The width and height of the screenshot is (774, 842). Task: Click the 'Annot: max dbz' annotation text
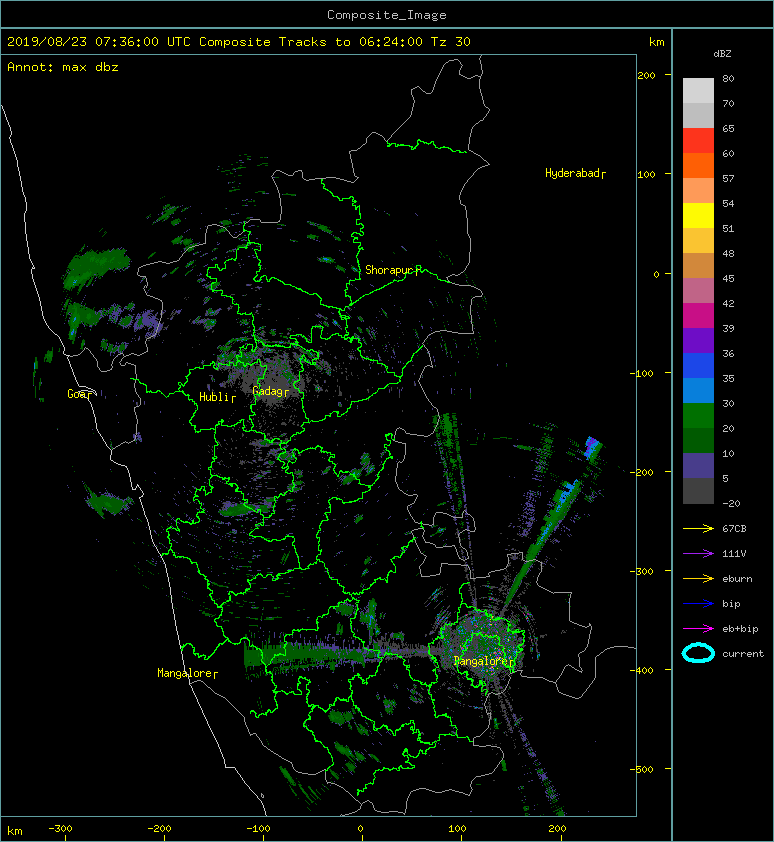(x=63, y=67)
